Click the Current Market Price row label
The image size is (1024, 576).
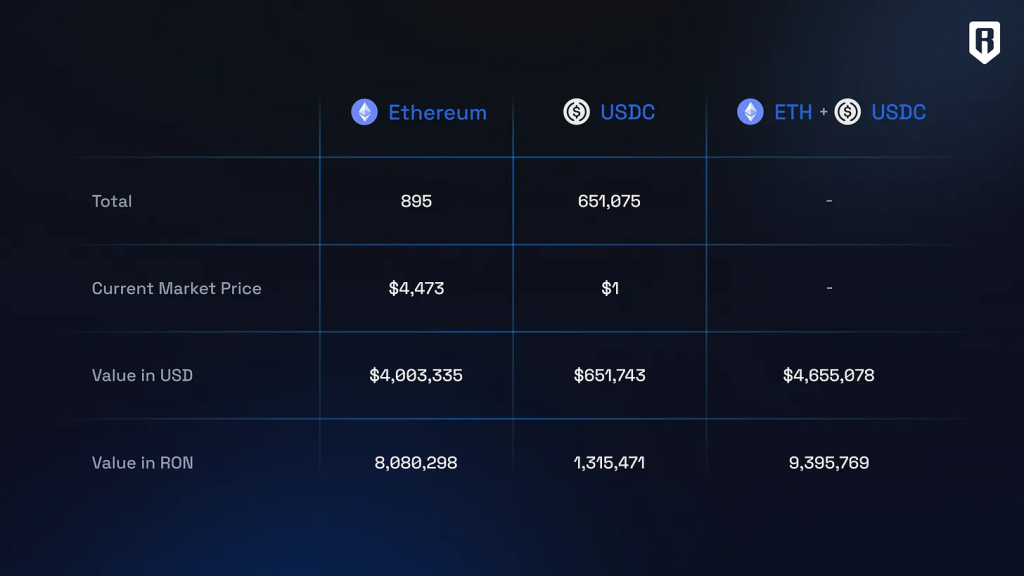pyautogui.click(x=177, y=288)
